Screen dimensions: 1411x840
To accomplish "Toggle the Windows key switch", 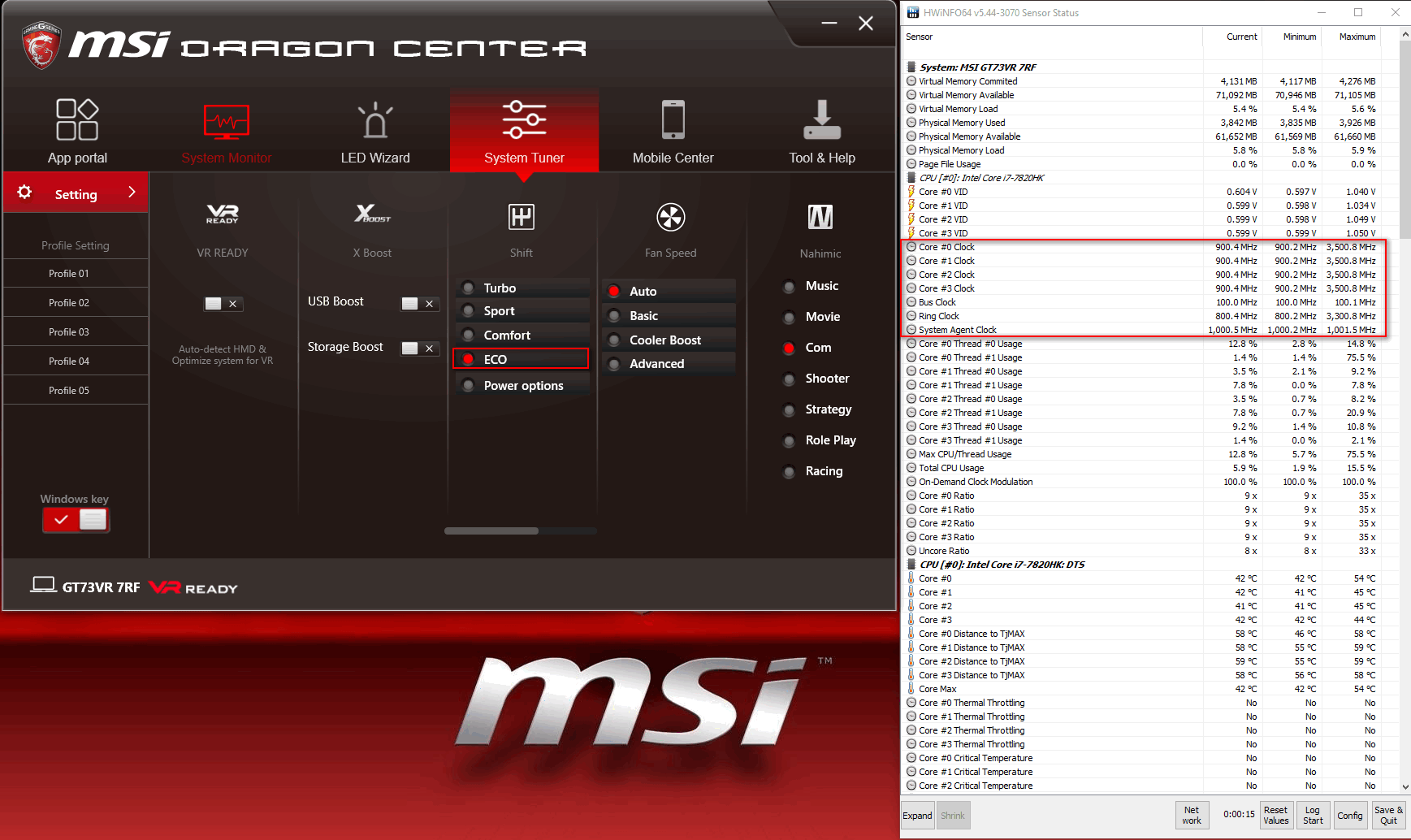I will pyautogui.click(x=76, y=520).
